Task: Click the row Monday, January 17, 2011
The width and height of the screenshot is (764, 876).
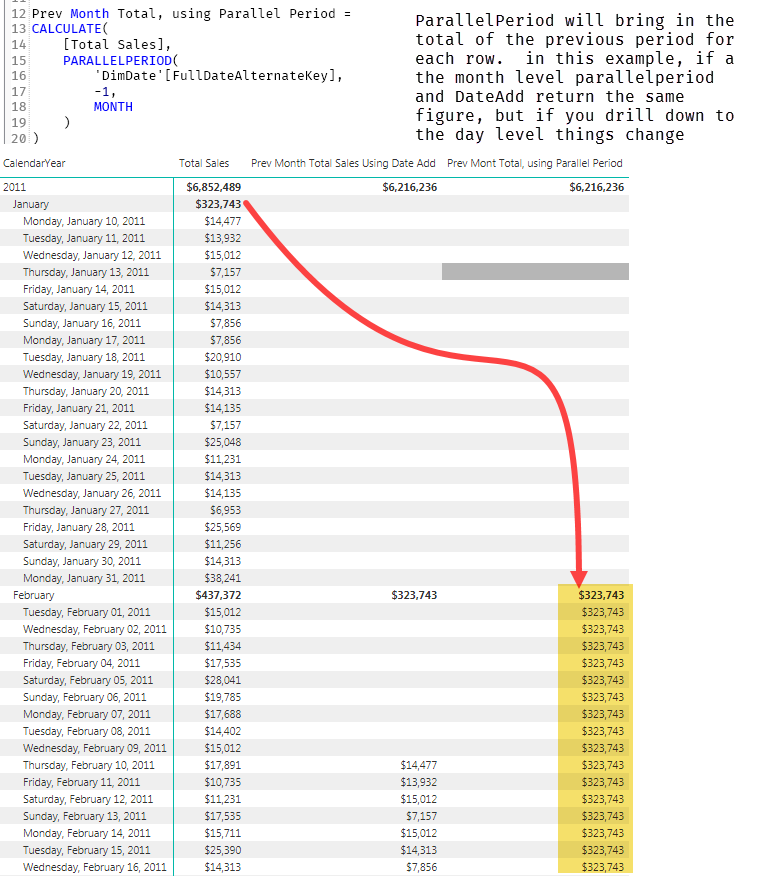Action: pos(314,340)
